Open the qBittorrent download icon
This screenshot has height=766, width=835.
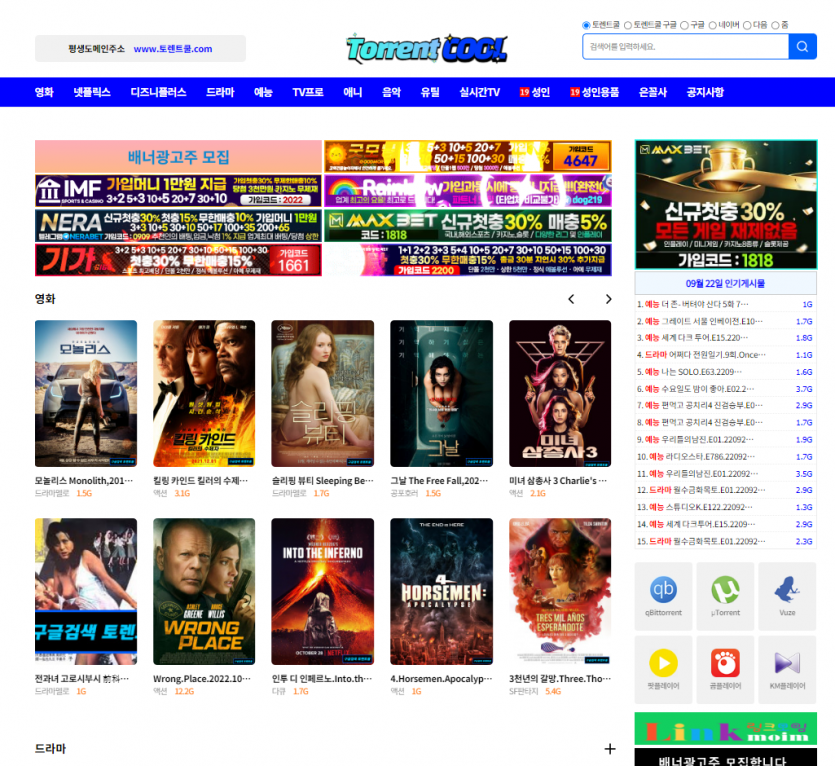point(663,591)
